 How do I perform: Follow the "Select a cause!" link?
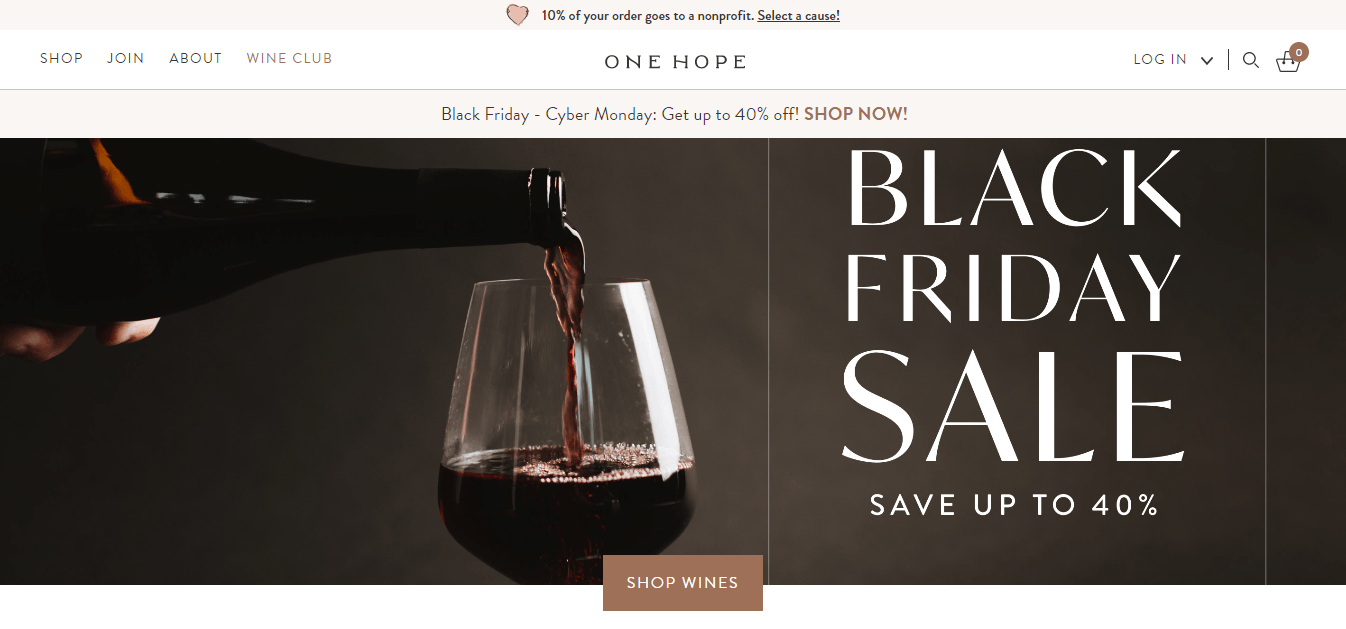pos(798,16)
